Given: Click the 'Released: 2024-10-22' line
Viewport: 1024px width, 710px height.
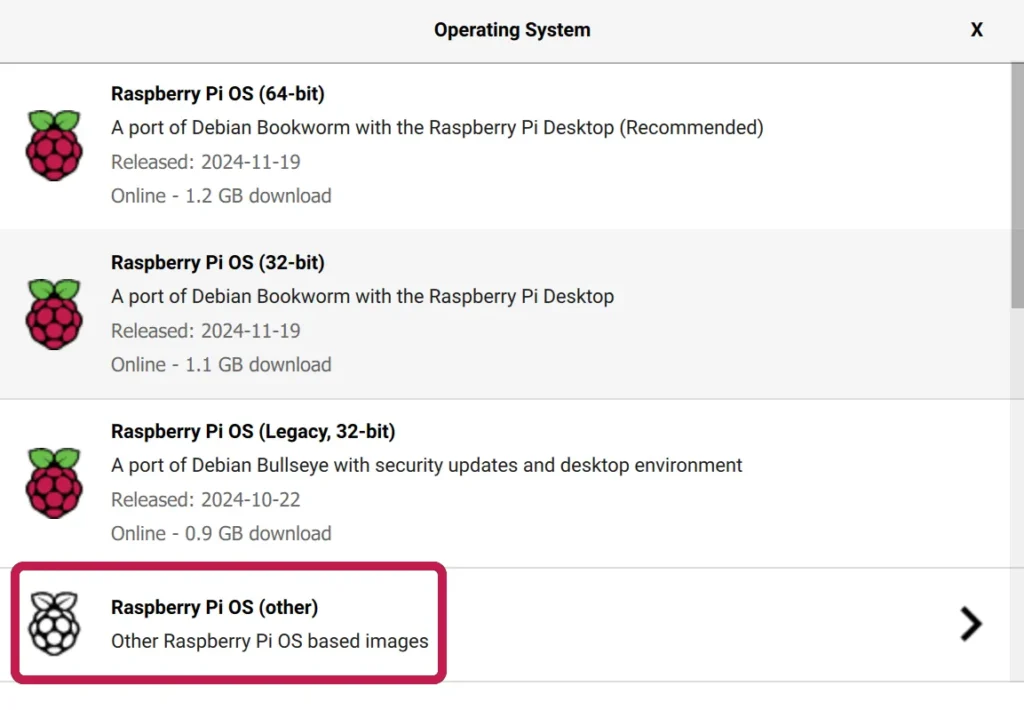Looking at the screenshot, I should tap(205, 500).
